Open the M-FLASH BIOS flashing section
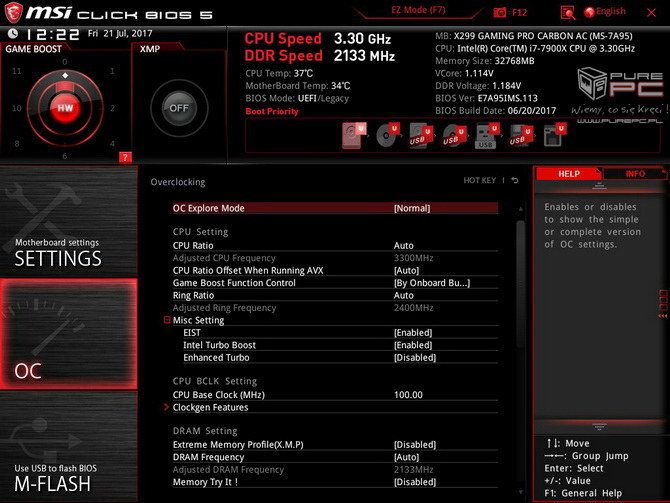The image size is (670, 503). click(68, 447)
